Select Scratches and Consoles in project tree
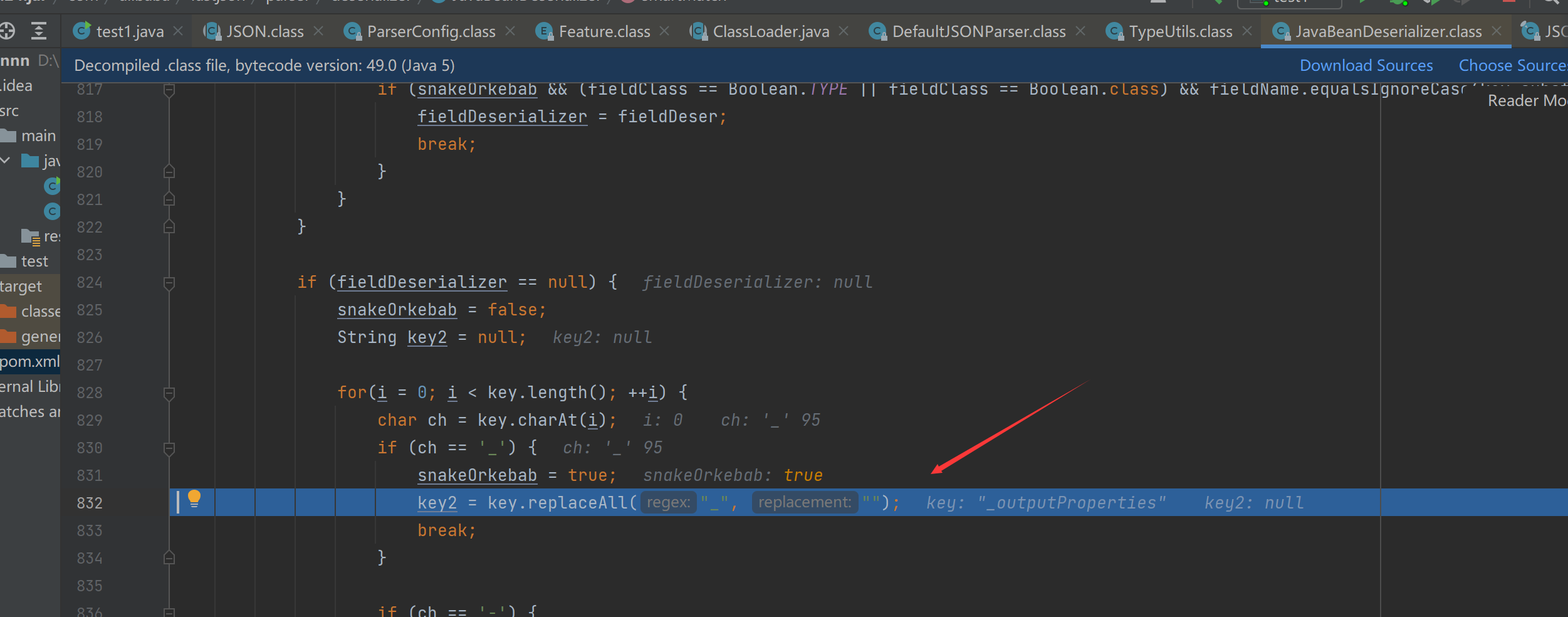The image size is (1568, 617). pyautogui.click(x=30, y=412)
